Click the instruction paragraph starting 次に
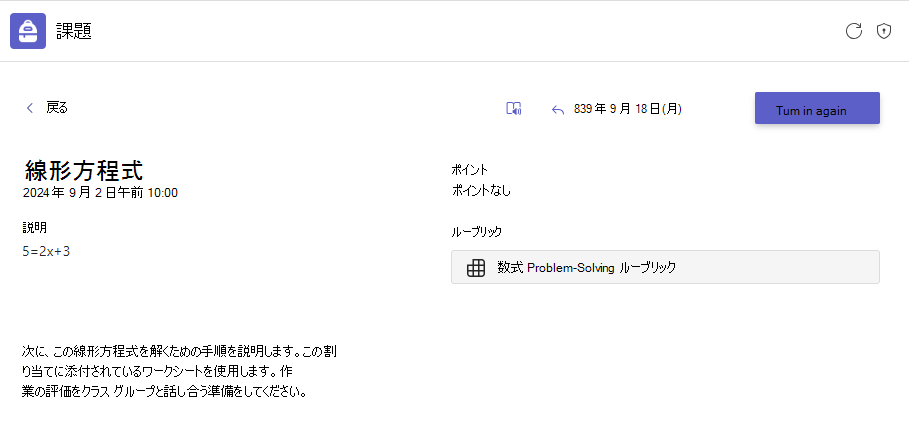Screen dimensions: 909x427 pos(179,371)
